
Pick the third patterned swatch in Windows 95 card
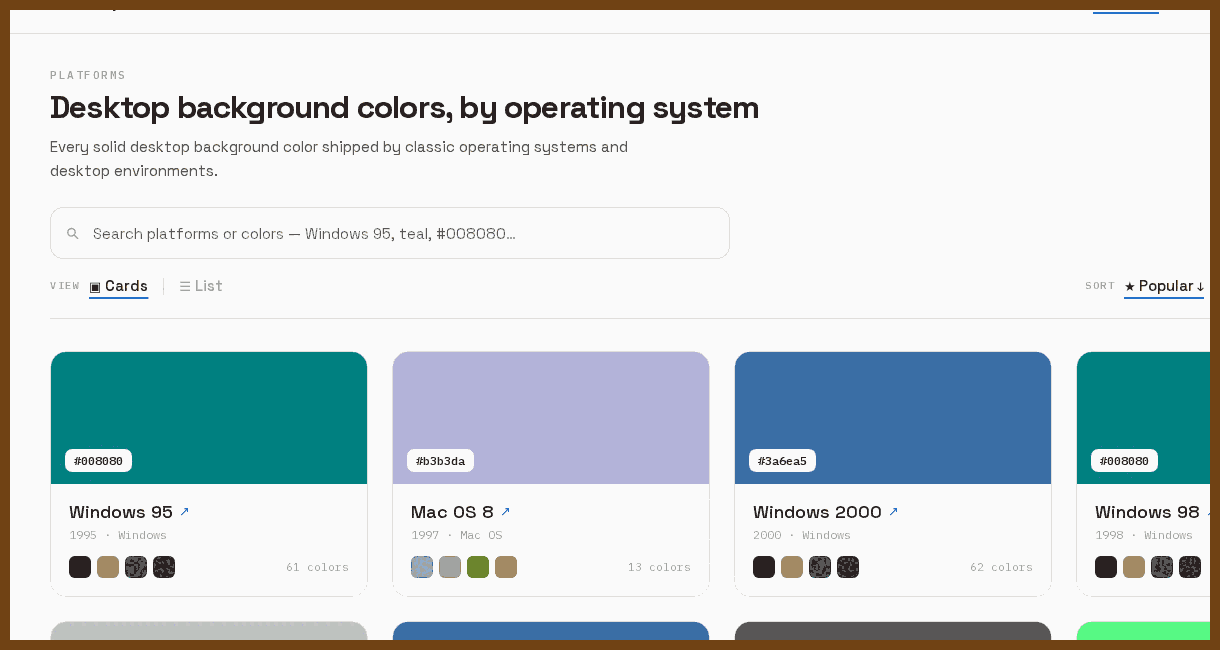(x=136, y=567)
